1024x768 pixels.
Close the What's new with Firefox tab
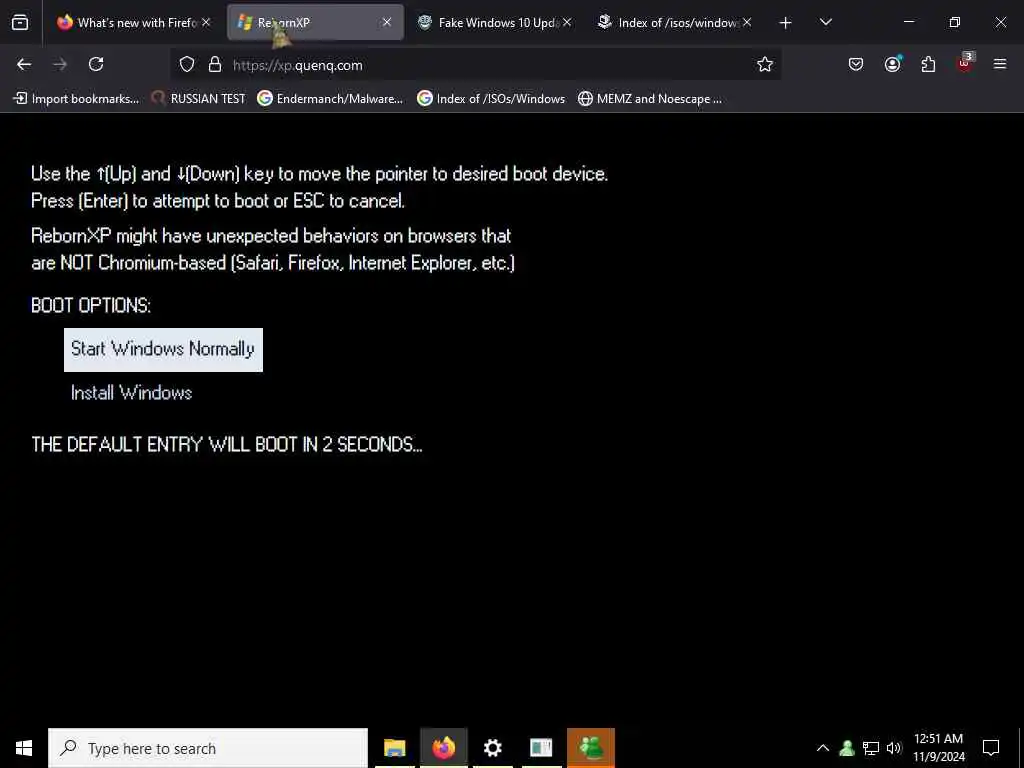(x=206, y=22)
